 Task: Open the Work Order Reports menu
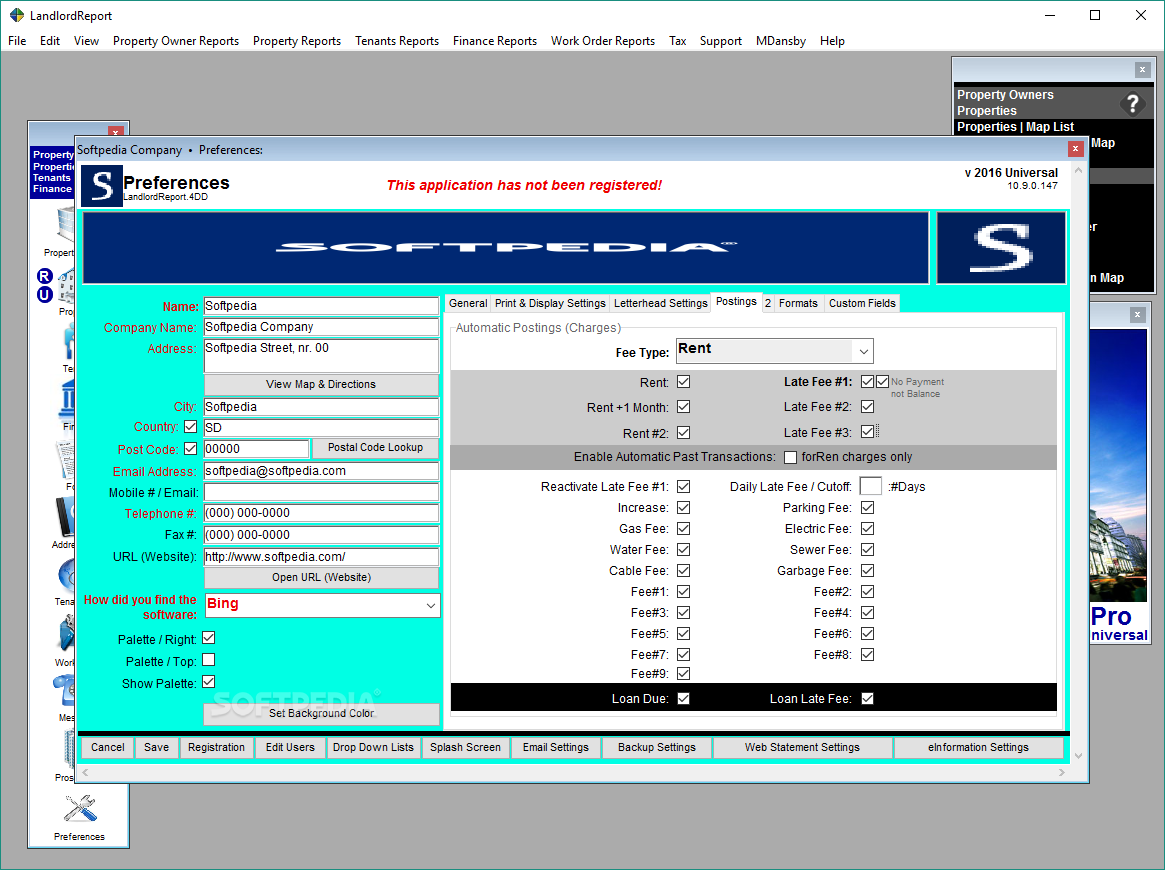point(603,41)
